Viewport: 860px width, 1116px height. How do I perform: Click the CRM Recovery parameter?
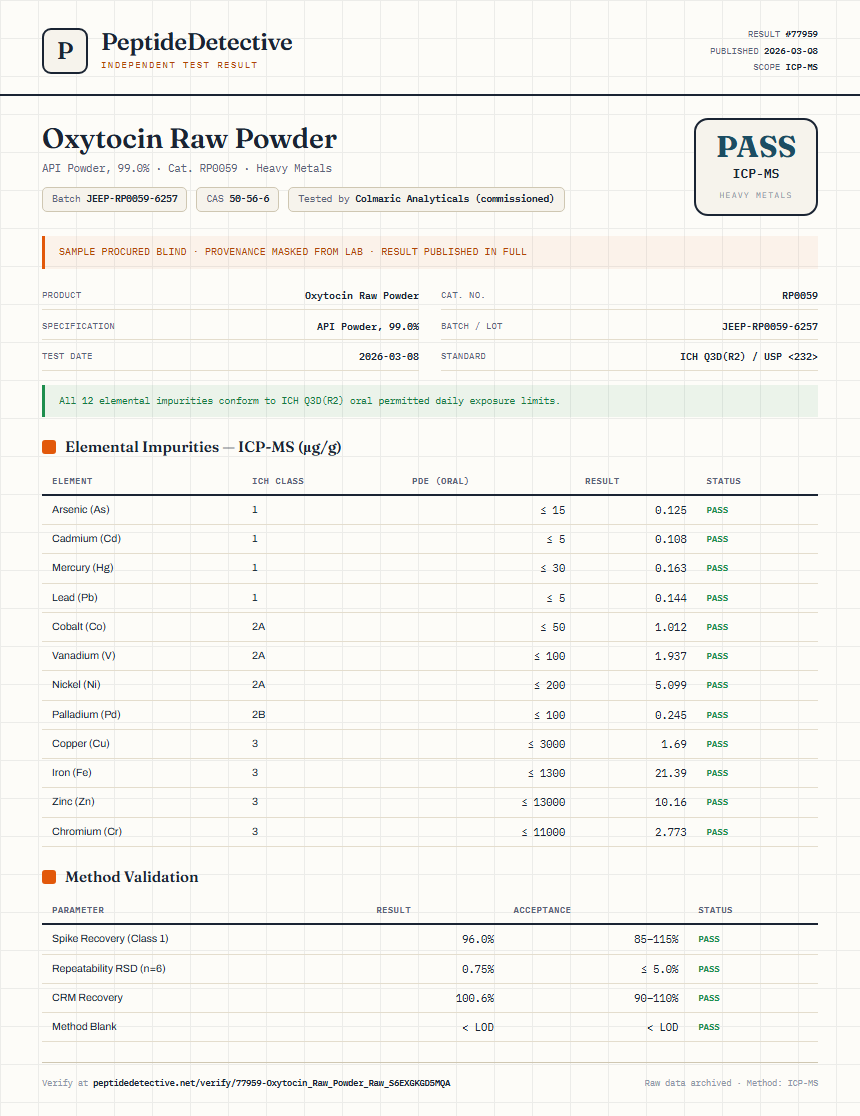point(88,998)
